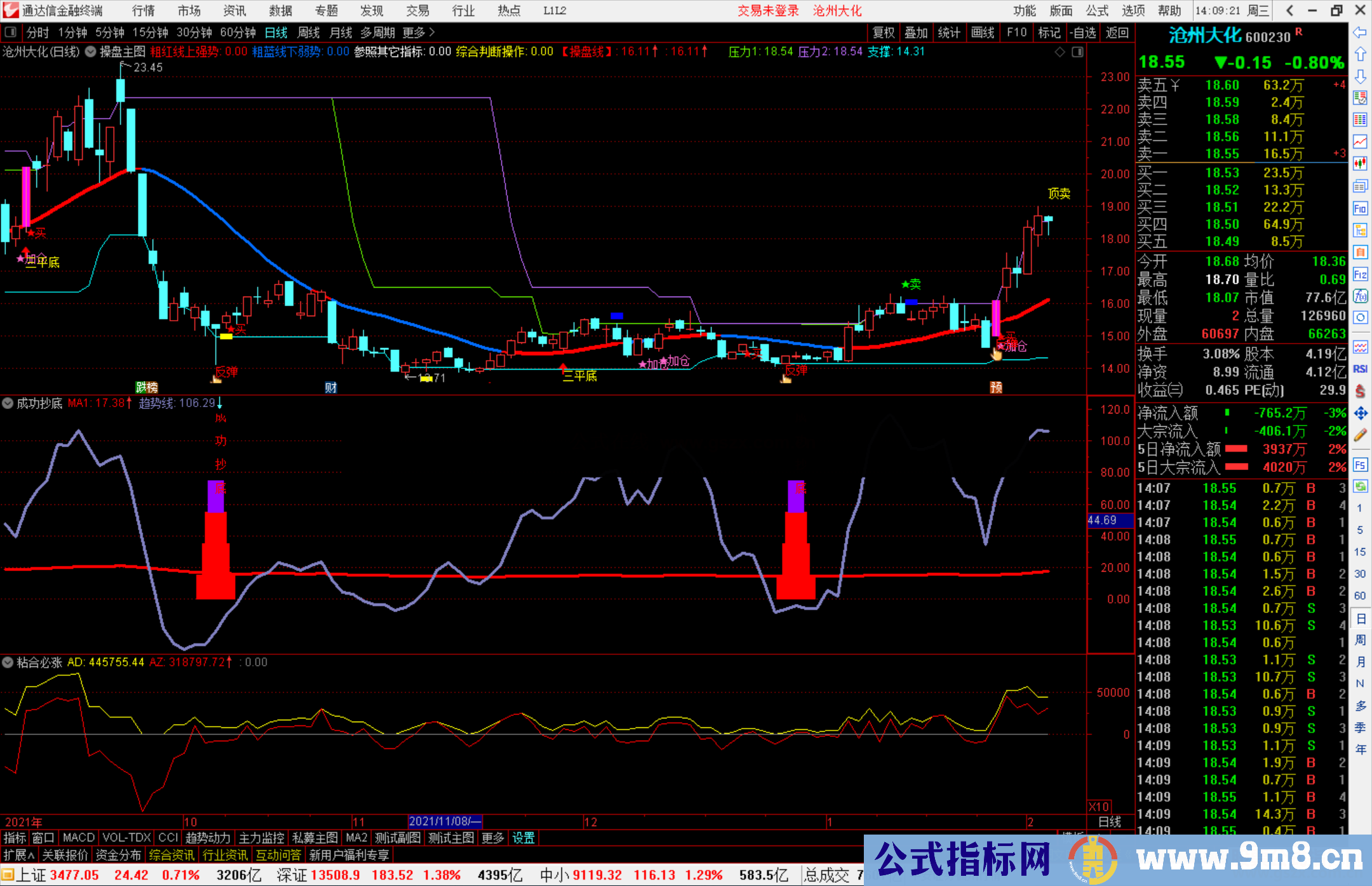Viewport: 1372px width, 886px height.
Task: Click the F10 company info sidebar icon
Action: pyautogui.click(x=1360, y=209)
